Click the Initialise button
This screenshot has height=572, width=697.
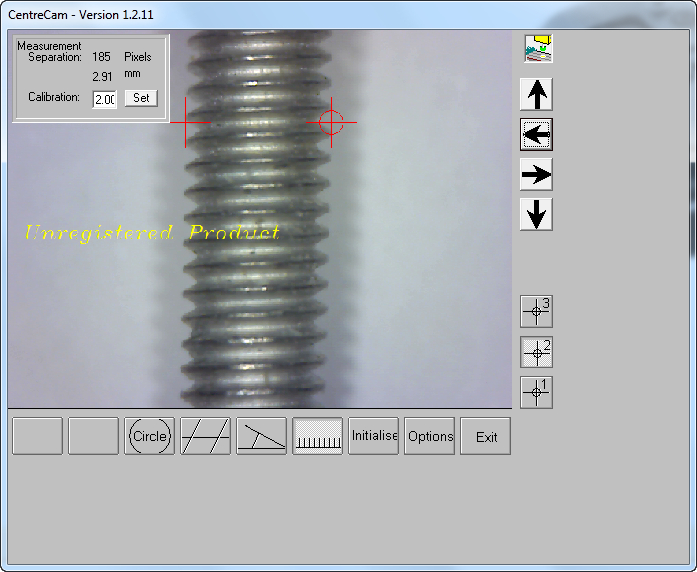pos(373,436)
